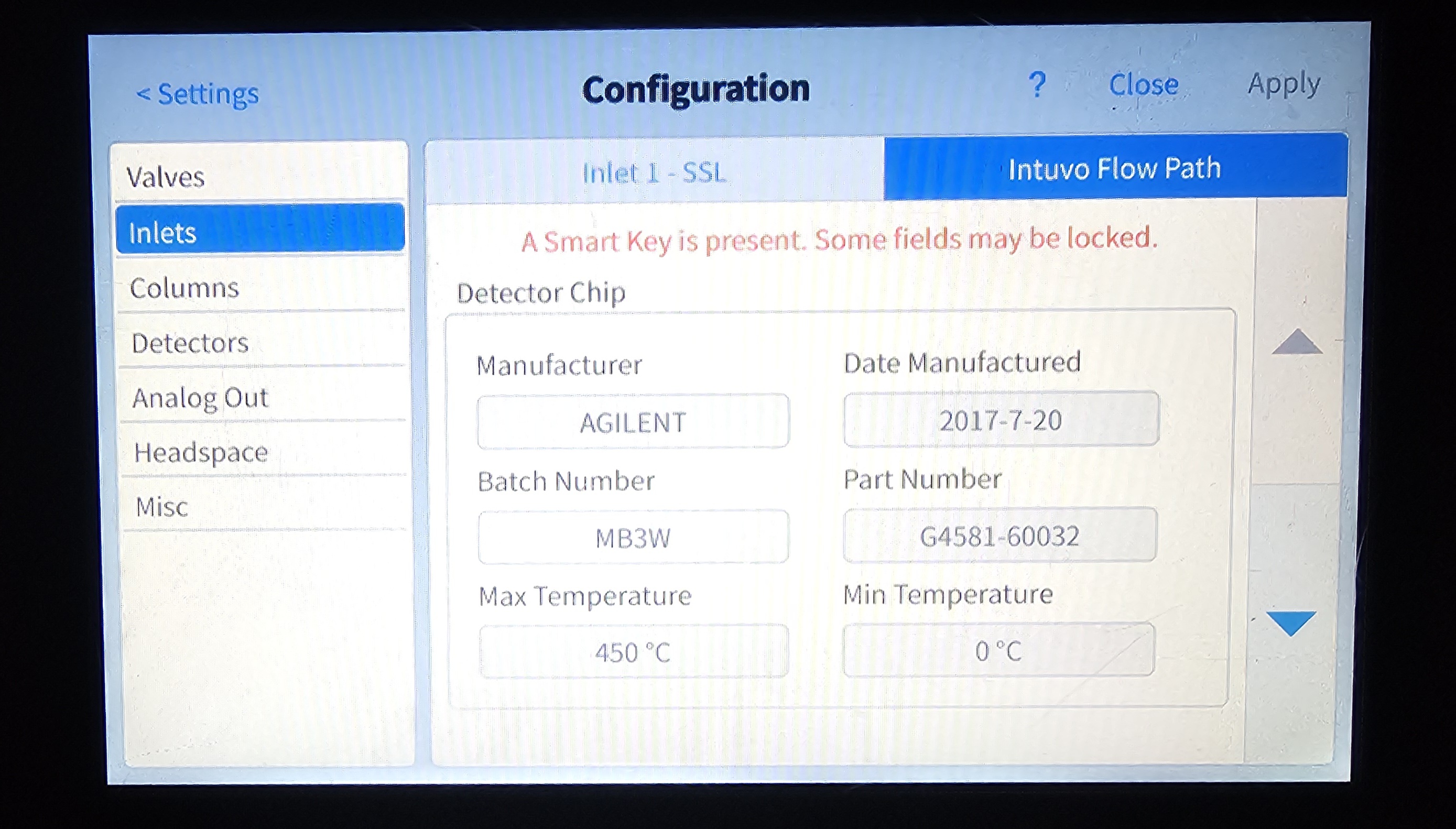
Task: Click the Manufacturer label
Action: 559,365
